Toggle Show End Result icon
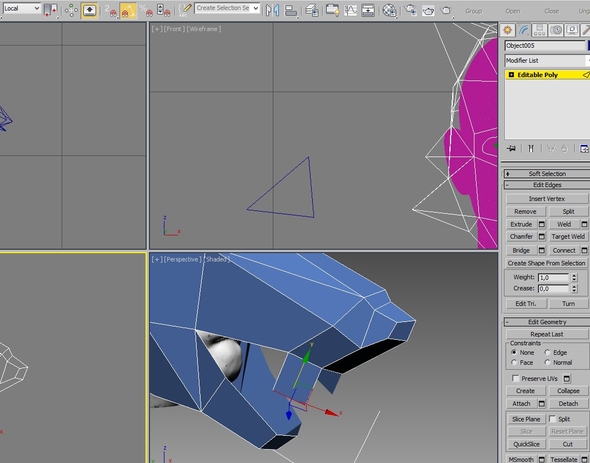This screenshot has height=463, width=590. pyautogui.click(x=531, y=149)
